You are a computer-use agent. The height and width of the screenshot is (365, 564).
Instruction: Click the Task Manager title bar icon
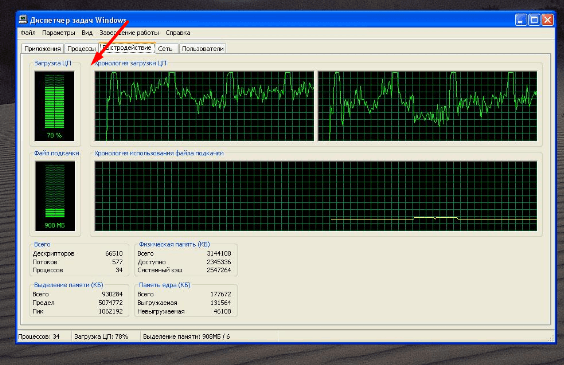23,19
